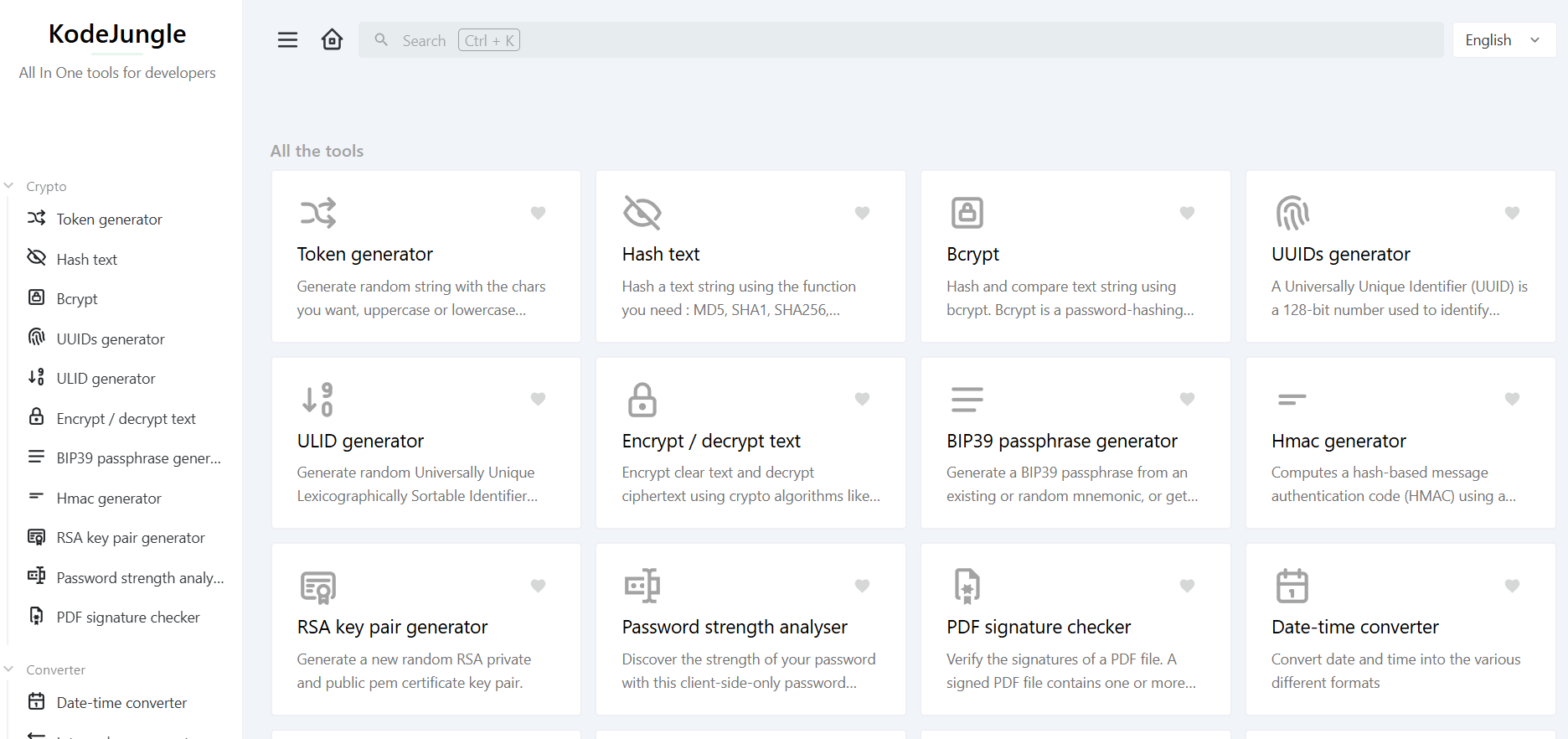Click the Encrypt / decrypt text sidebar padlock icon
1568x739 pixels.
pyautogui.click(x=36, y=416)
